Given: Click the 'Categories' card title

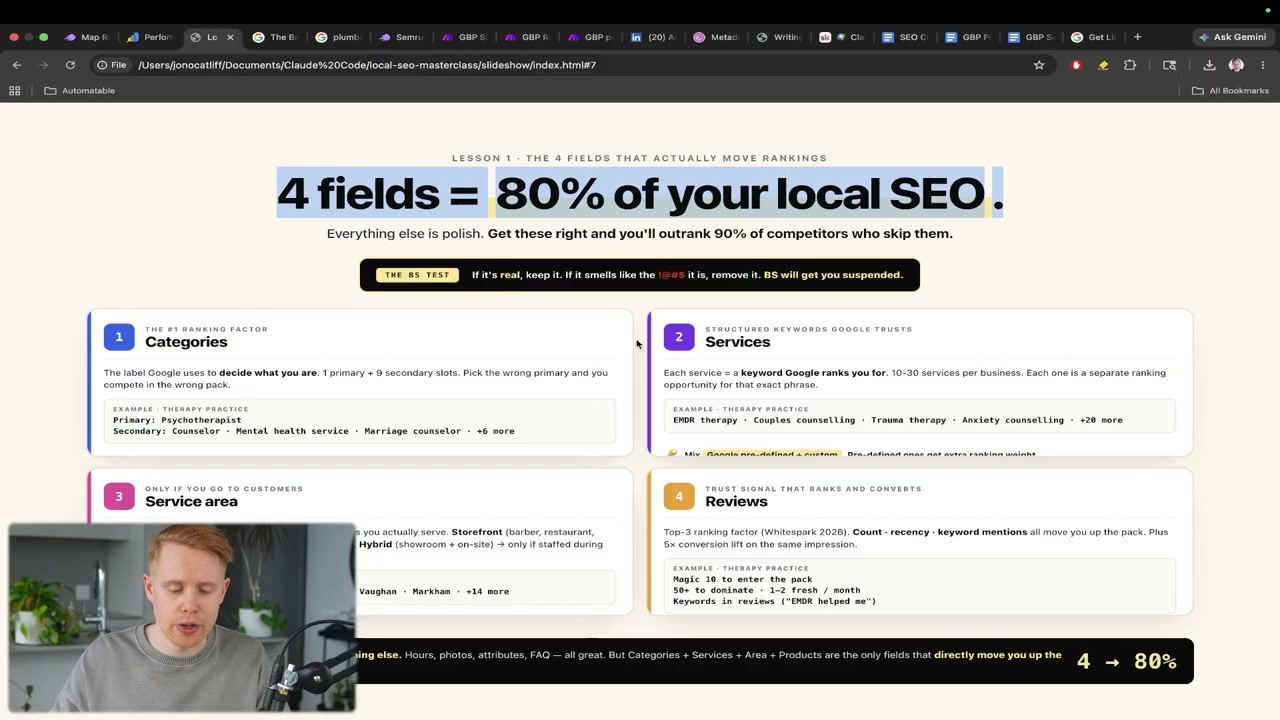Looking at the screenshot, I should click(x=186, y=342).
